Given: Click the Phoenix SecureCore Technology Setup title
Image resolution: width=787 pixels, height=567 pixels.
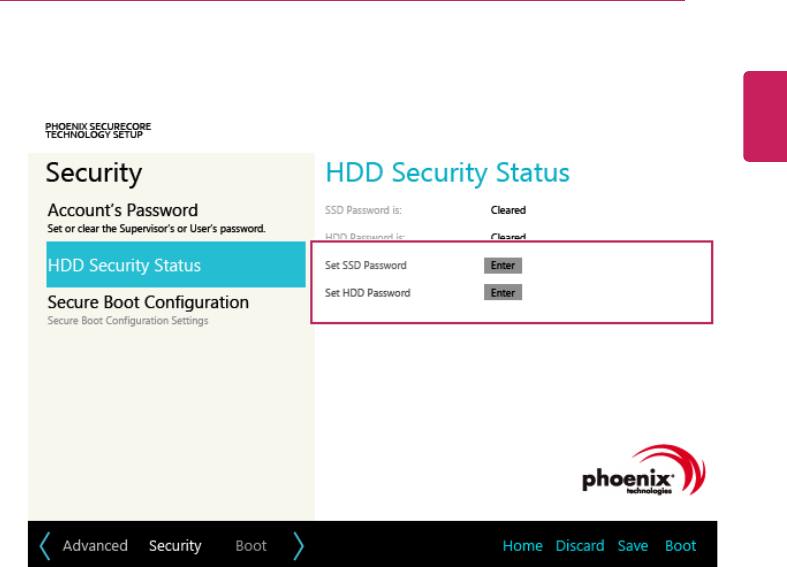Looking at the screenshot, I should click(98, 130).
